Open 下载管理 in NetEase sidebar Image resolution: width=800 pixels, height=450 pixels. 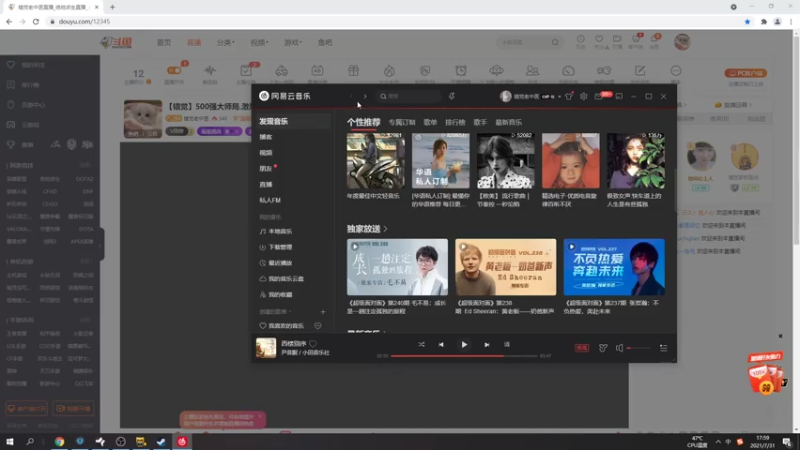(276, 247)
